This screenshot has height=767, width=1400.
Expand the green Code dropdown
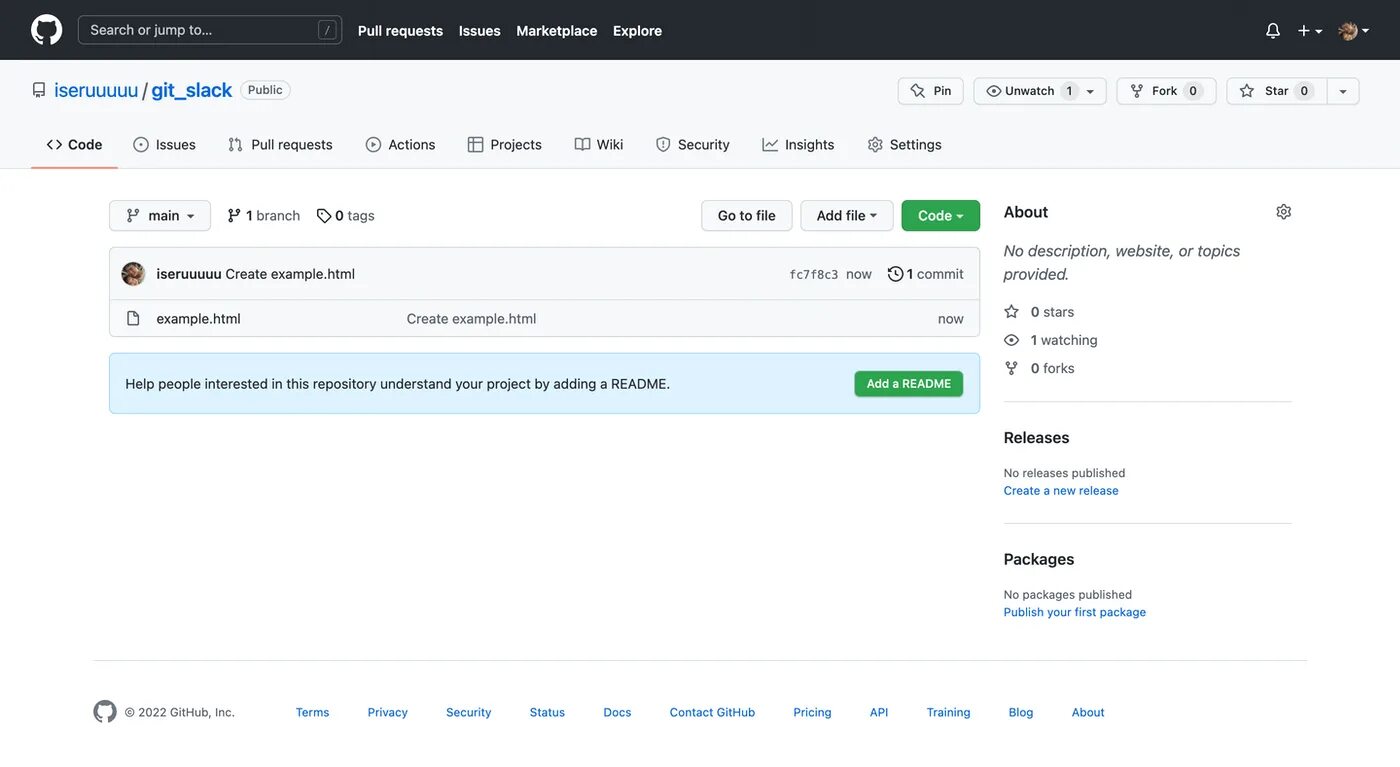click(x=940, y=216)
